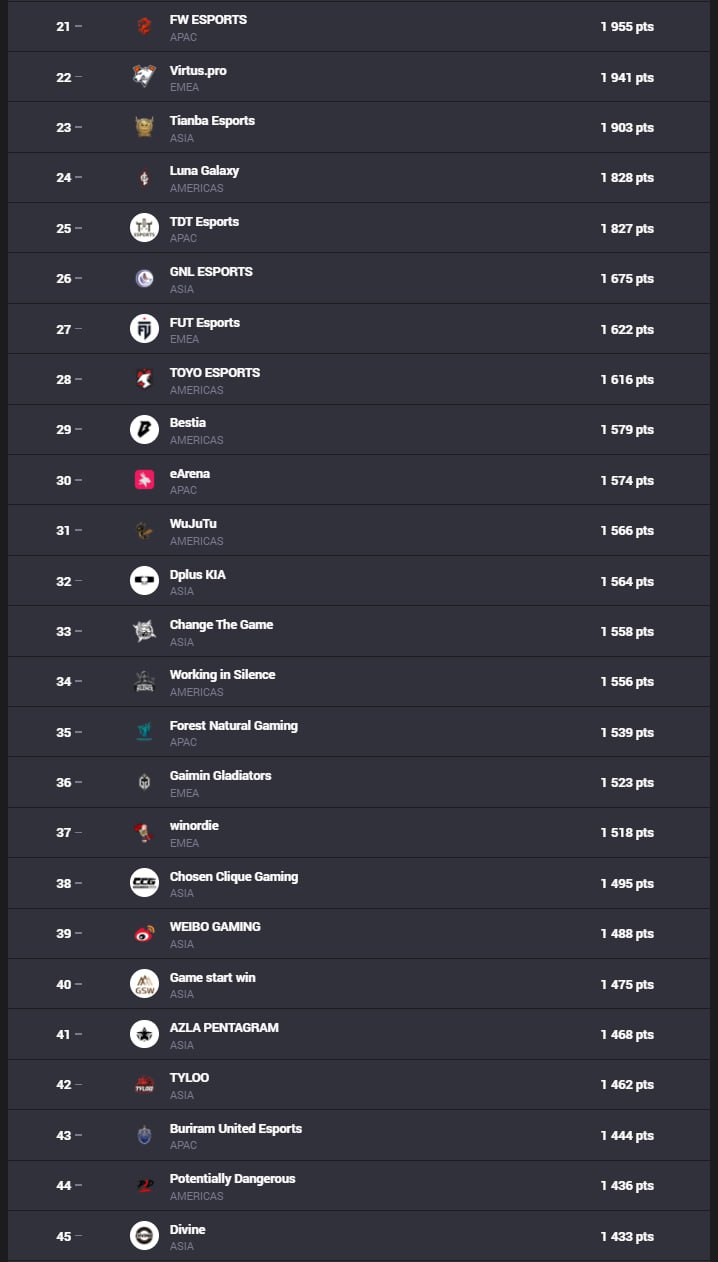Image resolution: width=718 pixels, height=1262 pixels.
Task: Click the FUT Esports logo icon
Action: [144, 329]
